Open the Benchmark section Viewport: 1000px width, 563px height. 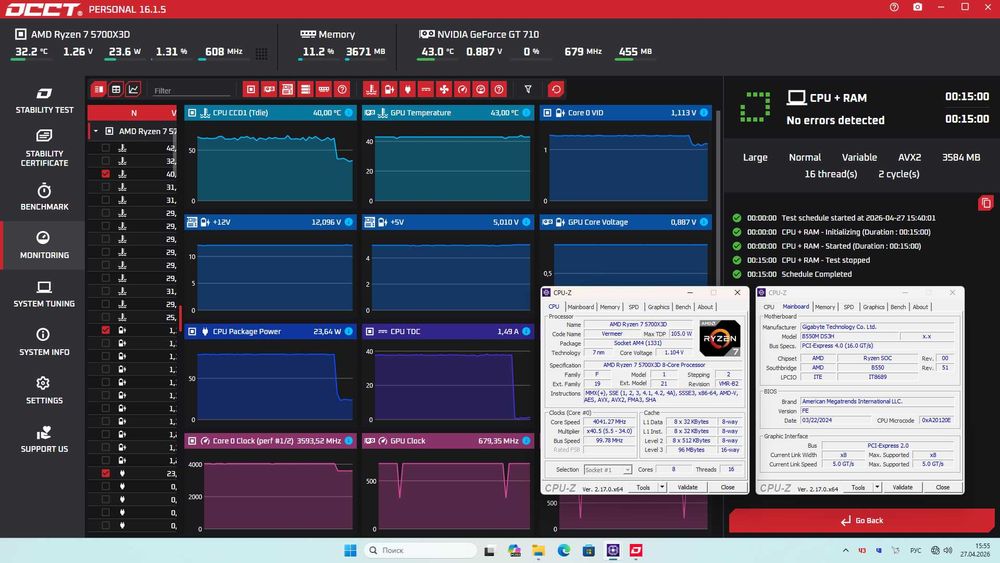44,197
